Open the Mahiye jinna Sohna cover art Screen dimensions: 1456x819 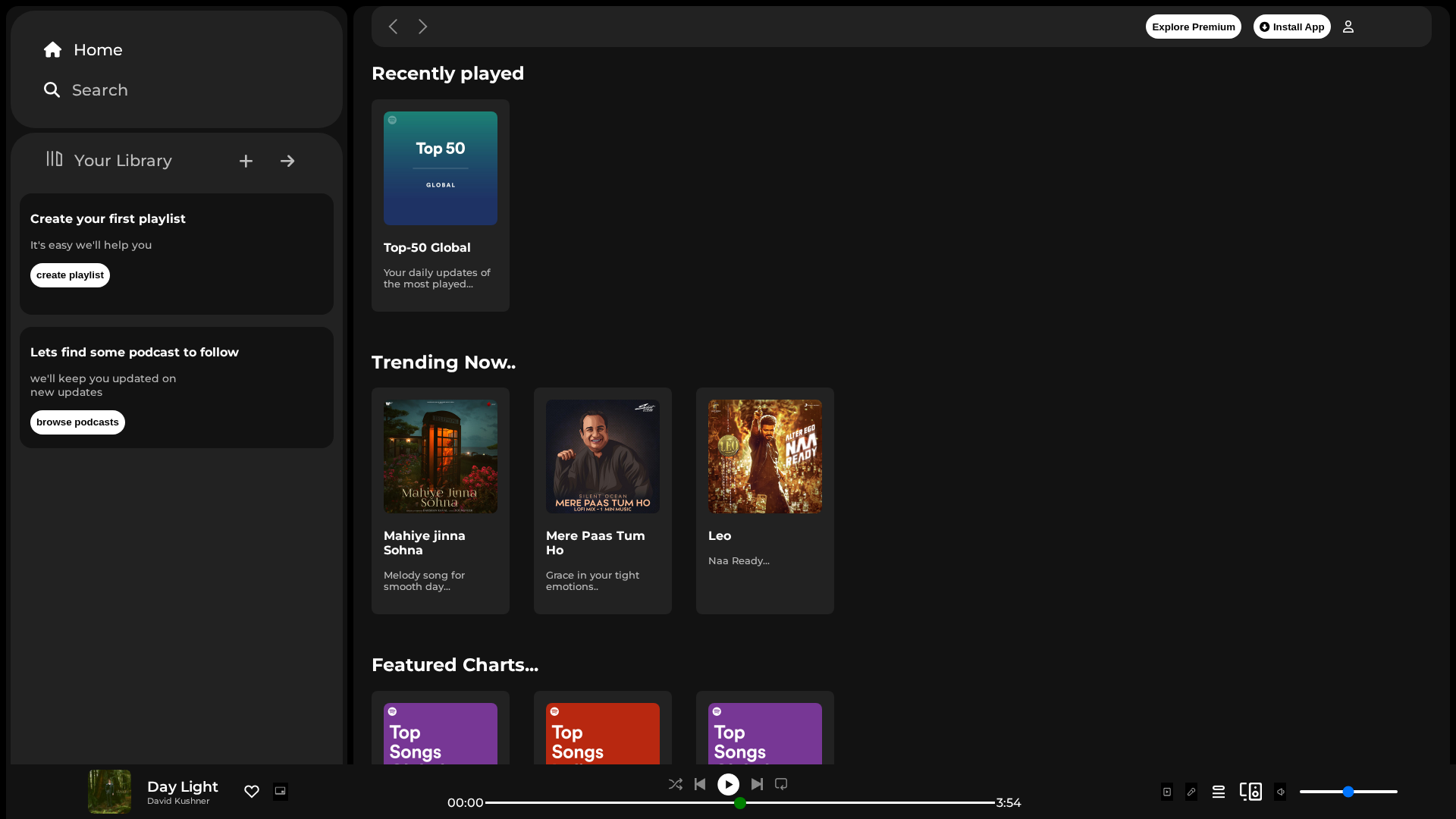[x=441, y=457]
